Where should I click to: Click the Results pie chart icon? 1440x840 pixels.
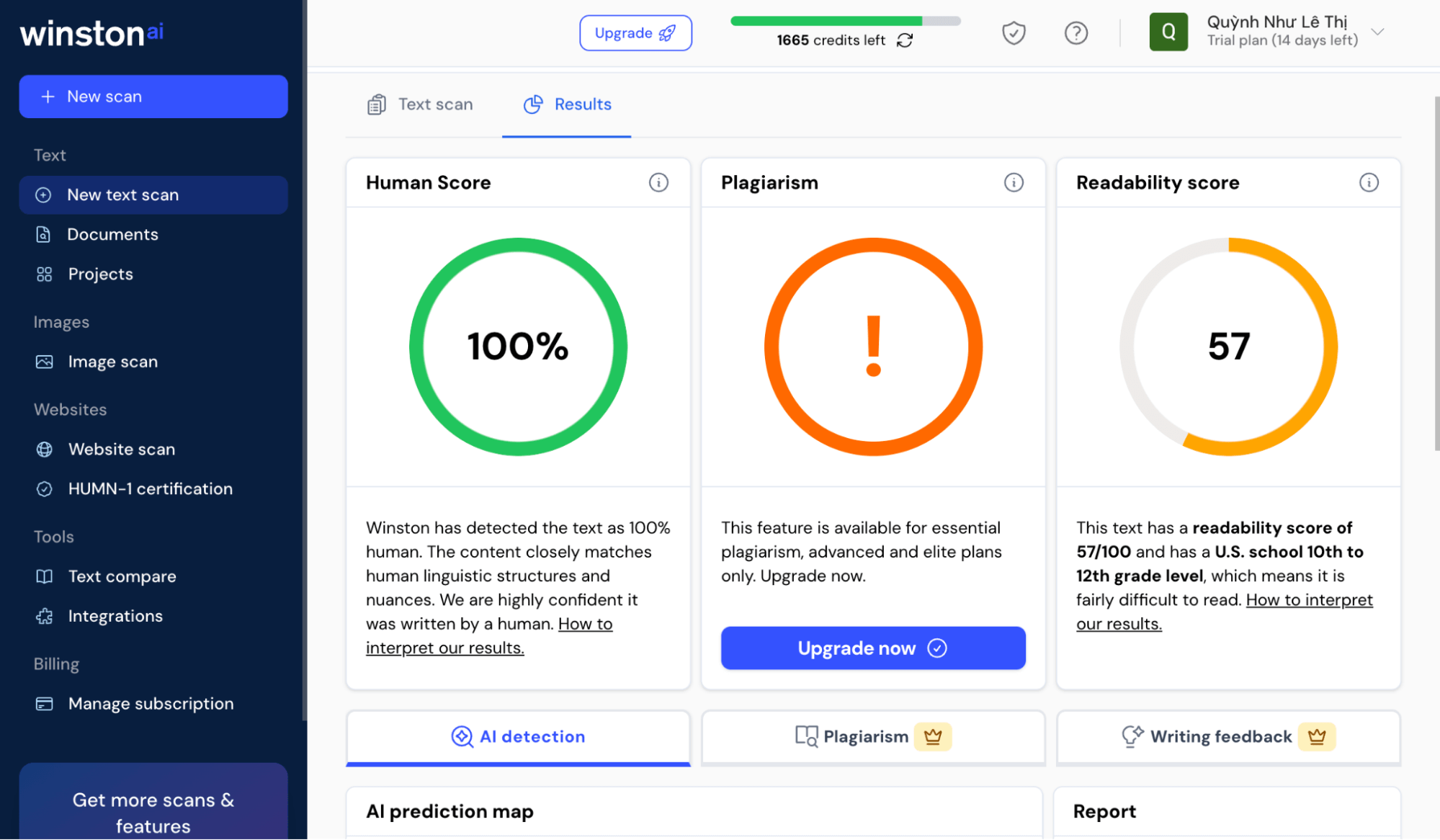pos(533,104)
